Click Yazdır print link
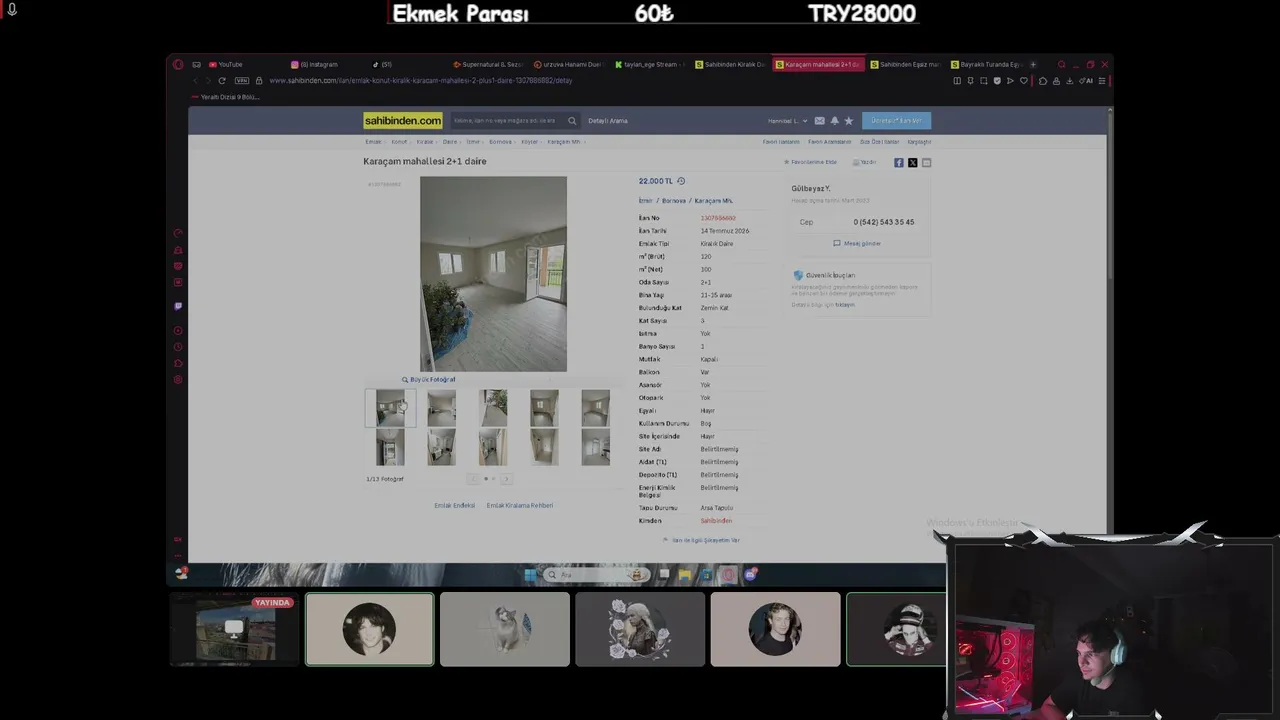Screen dimensions: 1280x720 coord(865,162)
